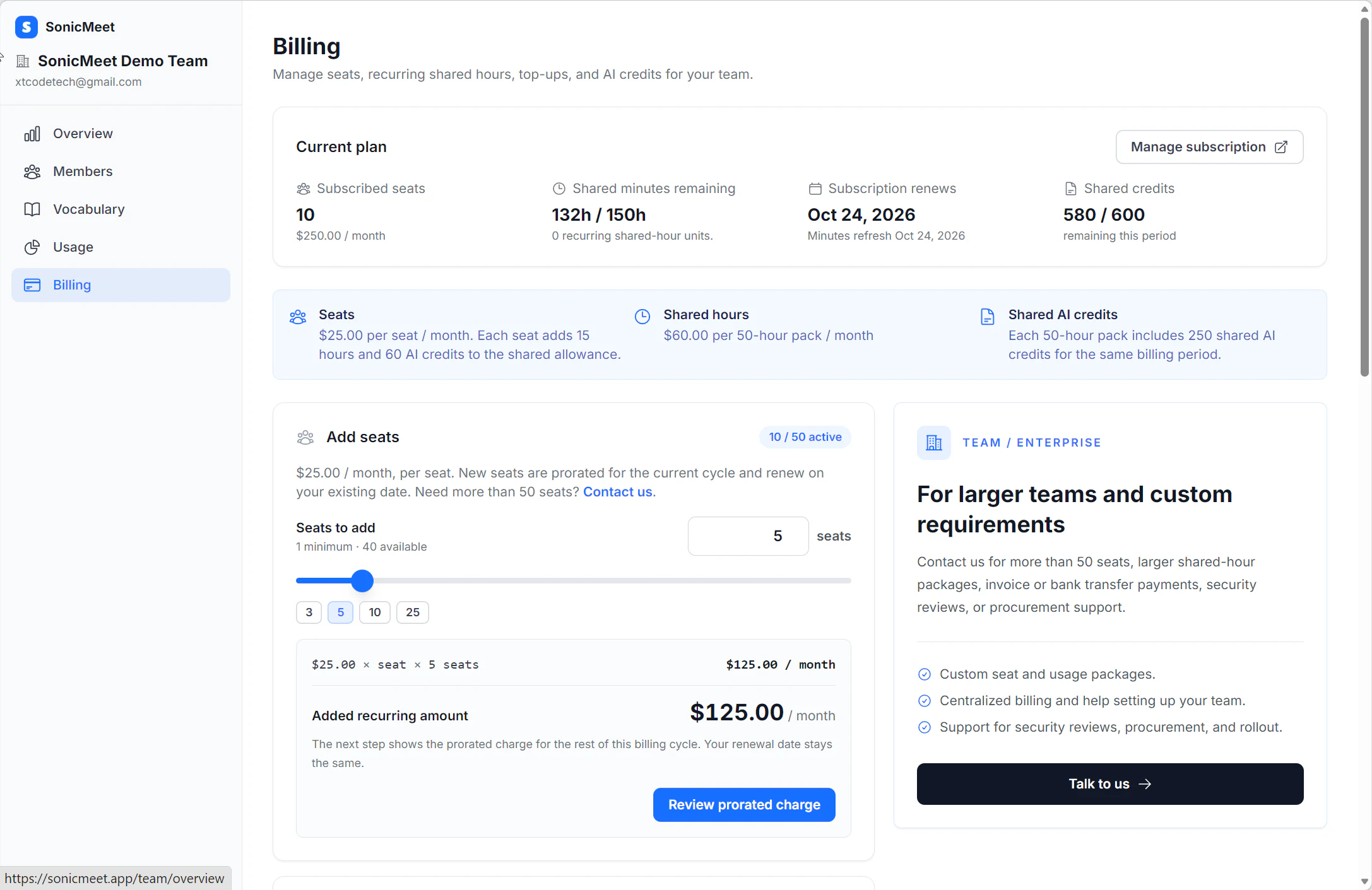Screen dimensions: 1372x890
Task: Click the Usage pie chart icon
Action: (x=32, y=247)
